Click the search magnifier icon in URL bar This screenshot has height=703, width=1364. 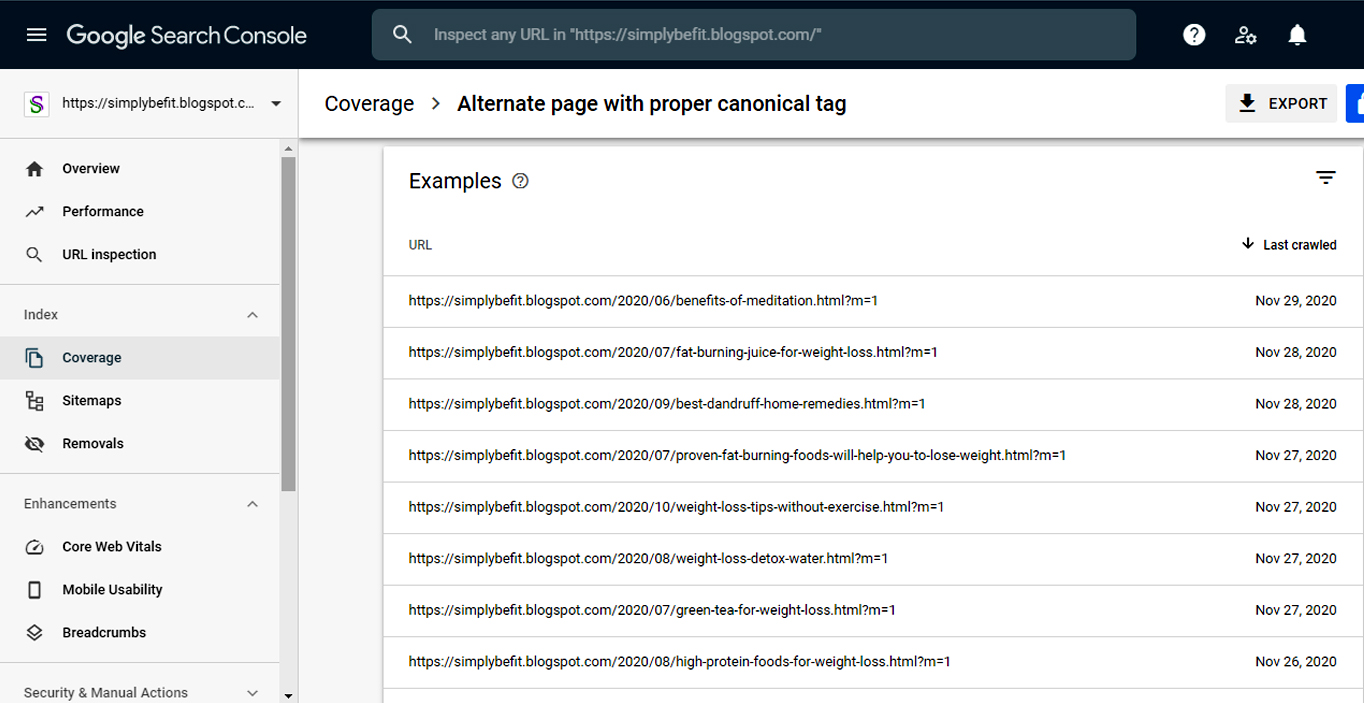pyautogui.click(x=402, y=35)
